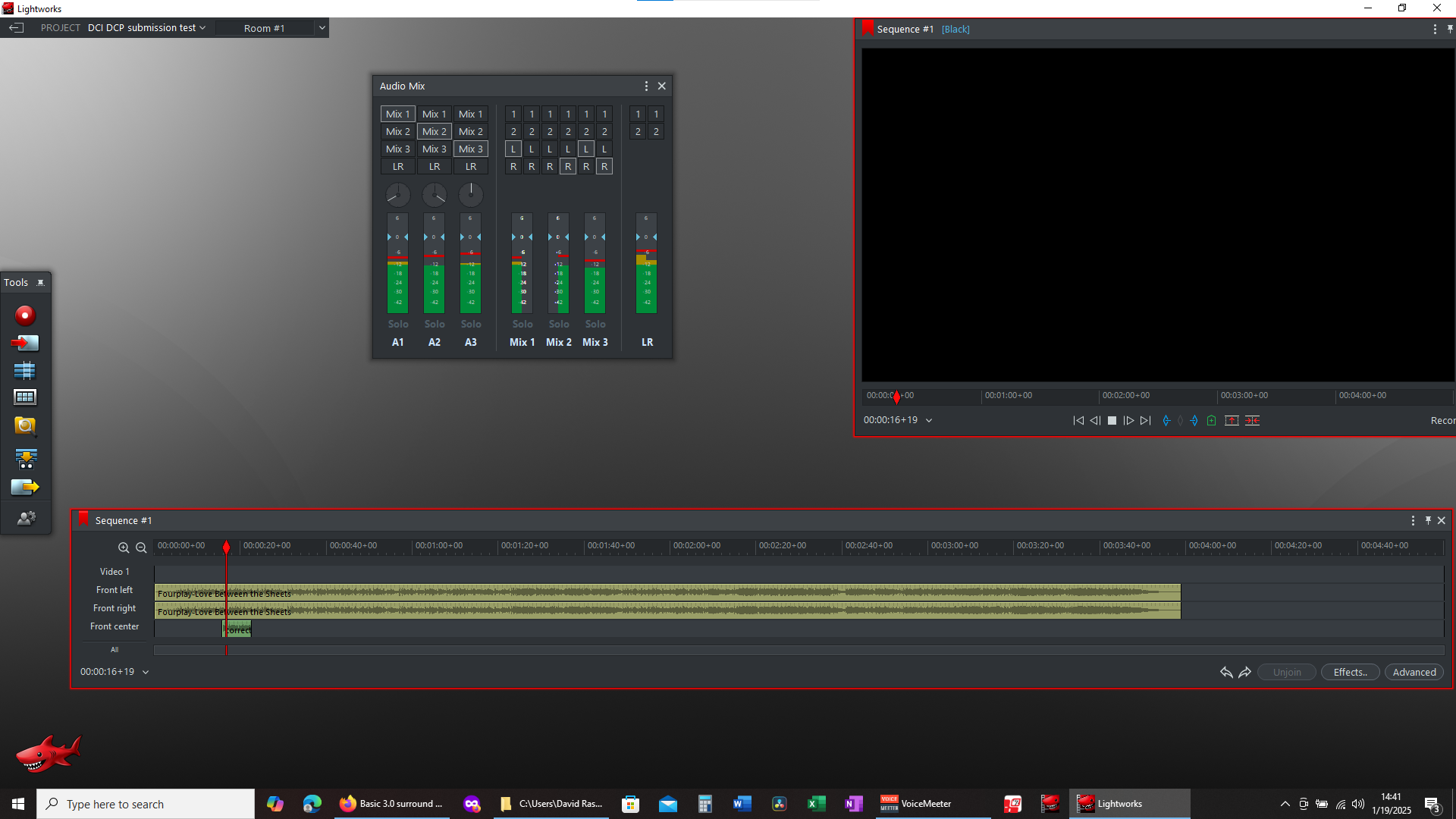Close the Audio Mix panel
This screenshot has width=1456, height=819.
662,86
